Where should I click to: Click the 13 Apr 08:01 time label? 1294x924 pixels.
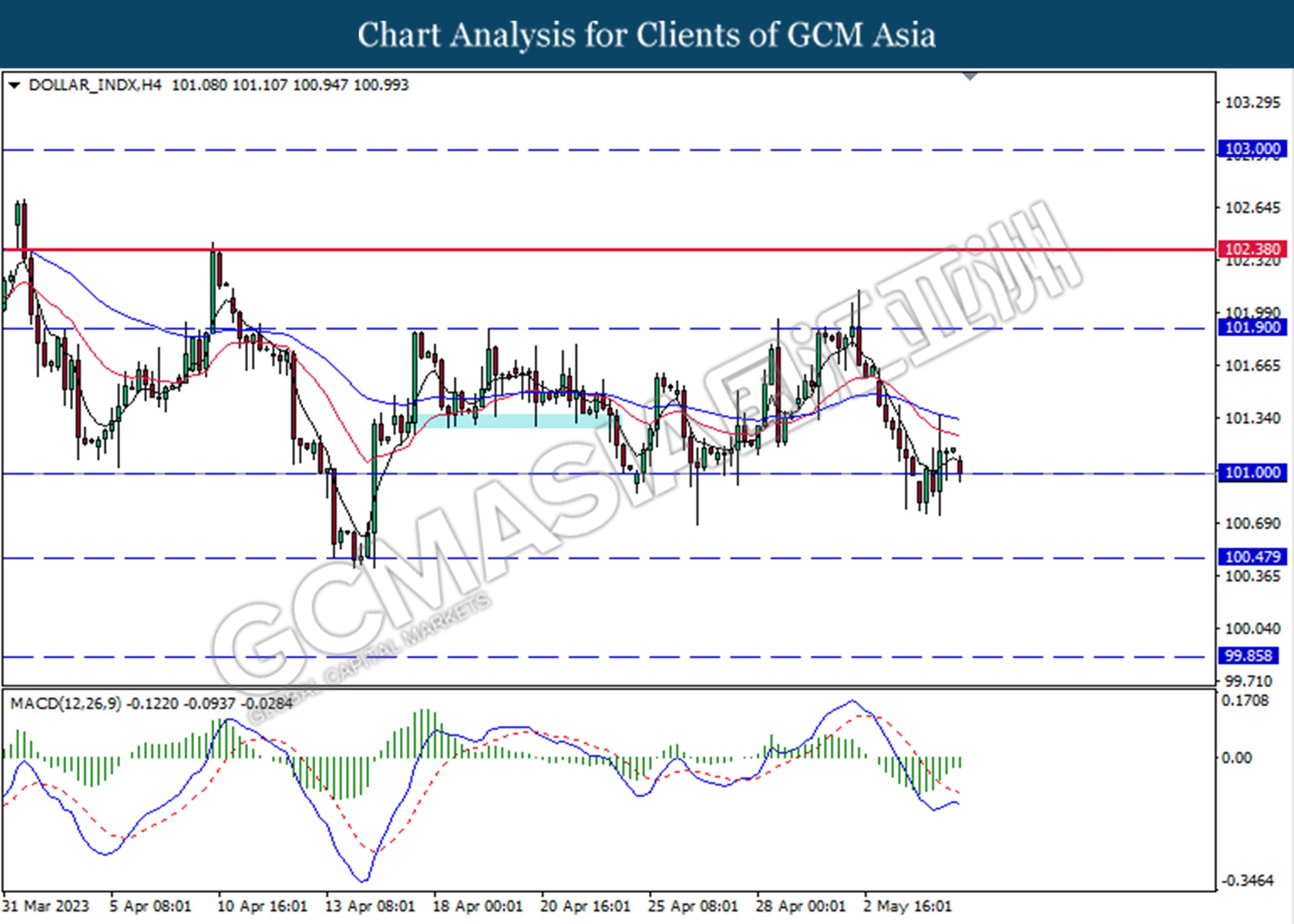pos(370,906)
